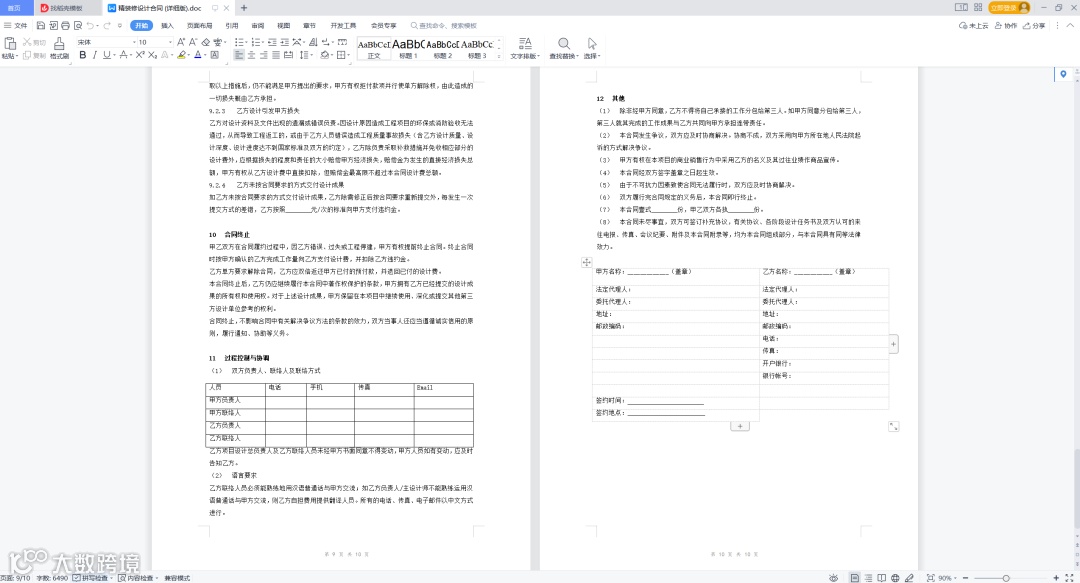Screen dimensions: 1080x583
Task: Toggle center text alignment
Action: pos(251,55)
